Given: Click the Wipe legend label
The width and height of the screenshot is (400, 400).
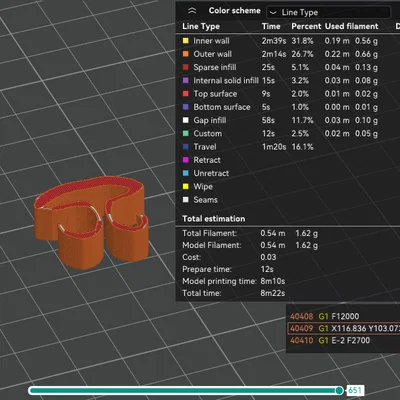Looking at the screenshot, I should 203,187.
